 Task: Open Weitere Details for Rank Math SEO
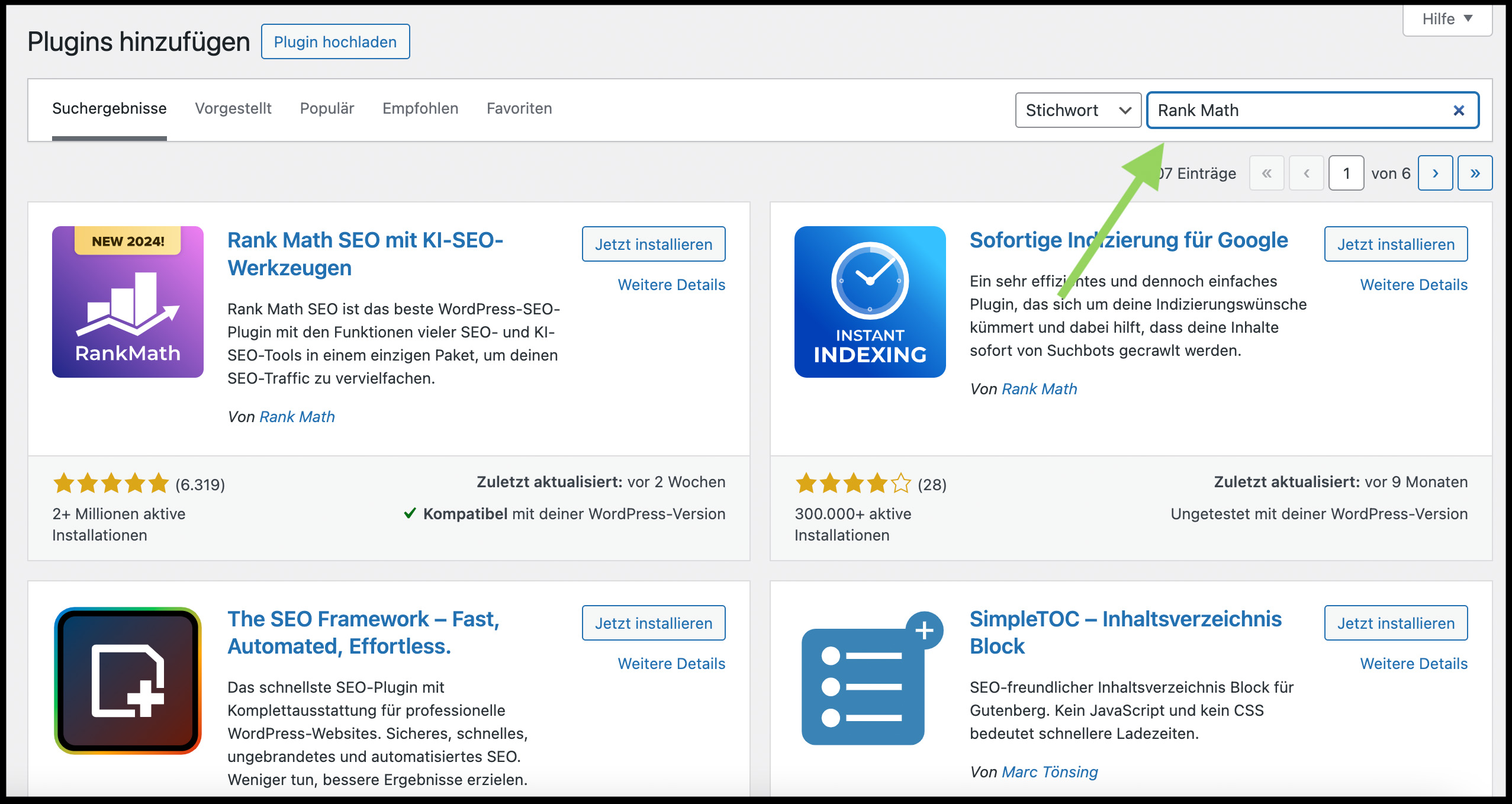pyautogui.click(x=671, y=285)
